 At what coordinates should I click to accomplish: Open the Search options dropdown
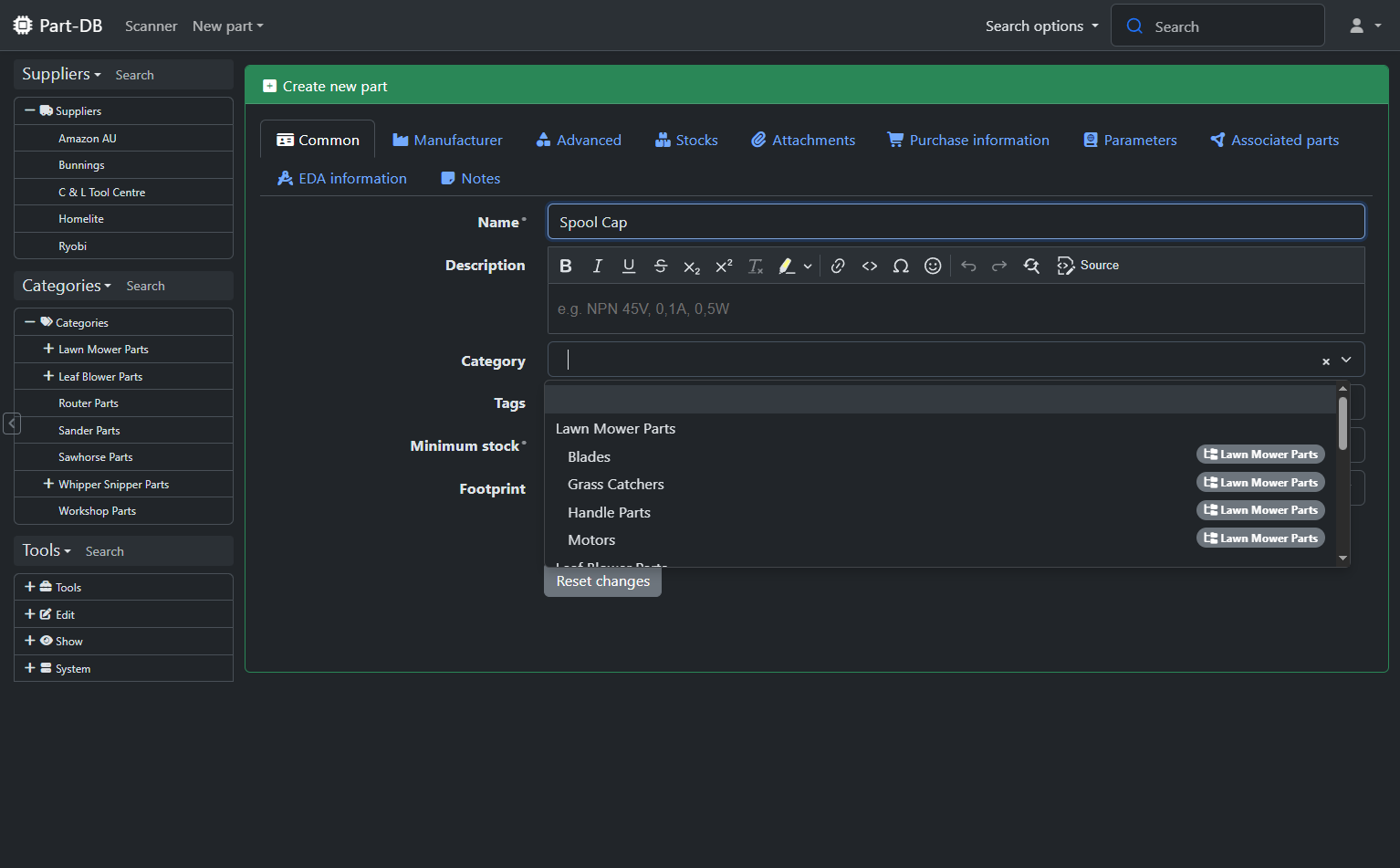tap(1041, 26)
